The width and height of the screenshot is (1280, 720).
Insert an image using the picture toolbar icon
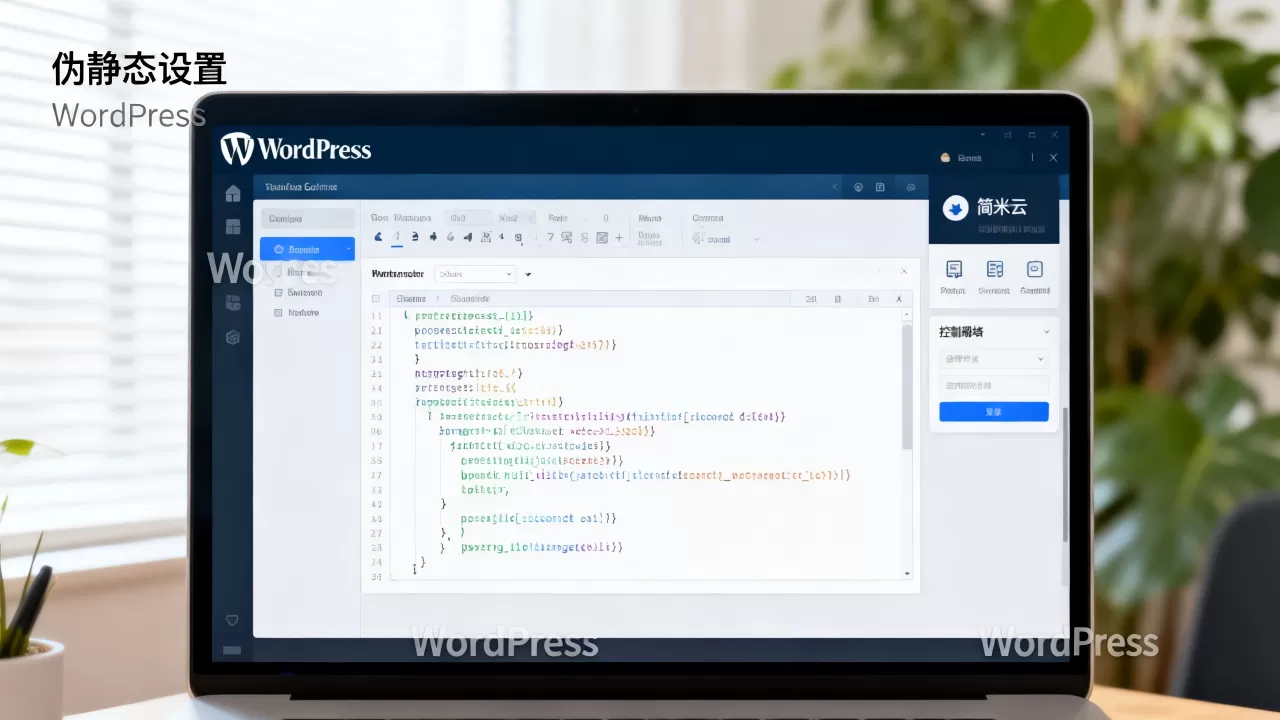602,237
